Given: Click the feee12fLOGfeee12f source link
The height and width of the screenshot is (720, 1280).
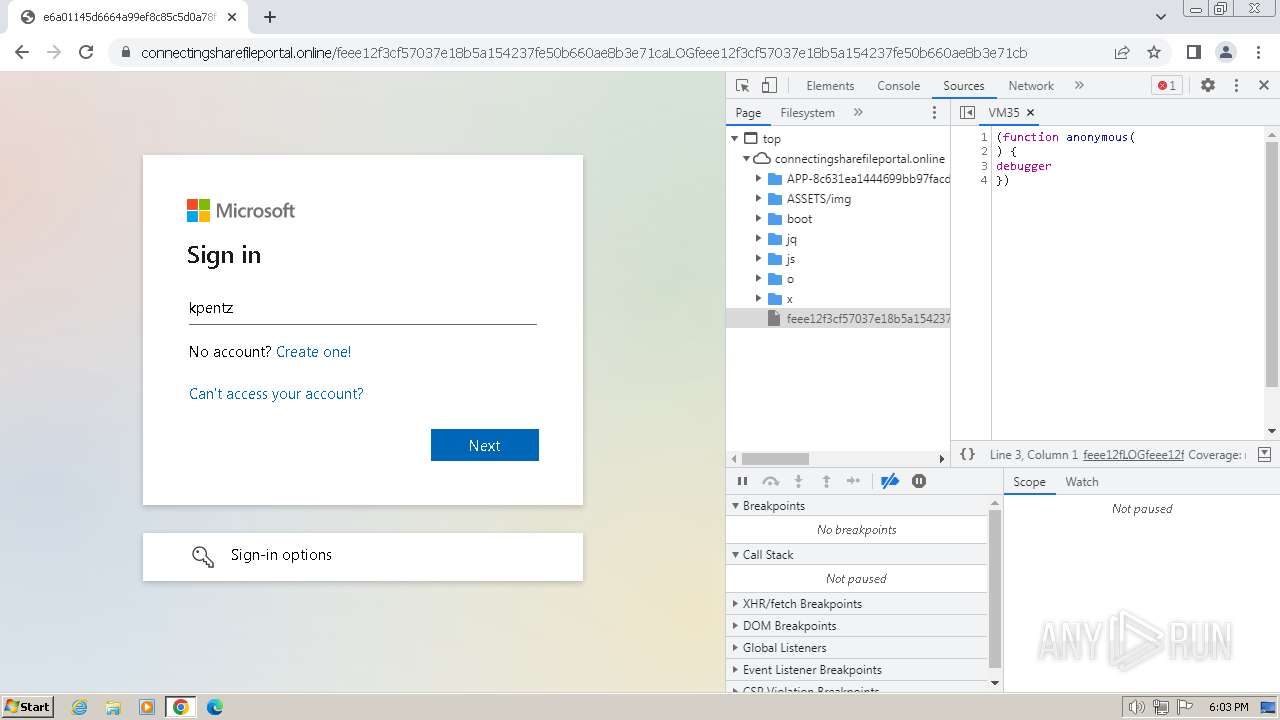Looking at the screenshot, I should (x=1133, y=454).
